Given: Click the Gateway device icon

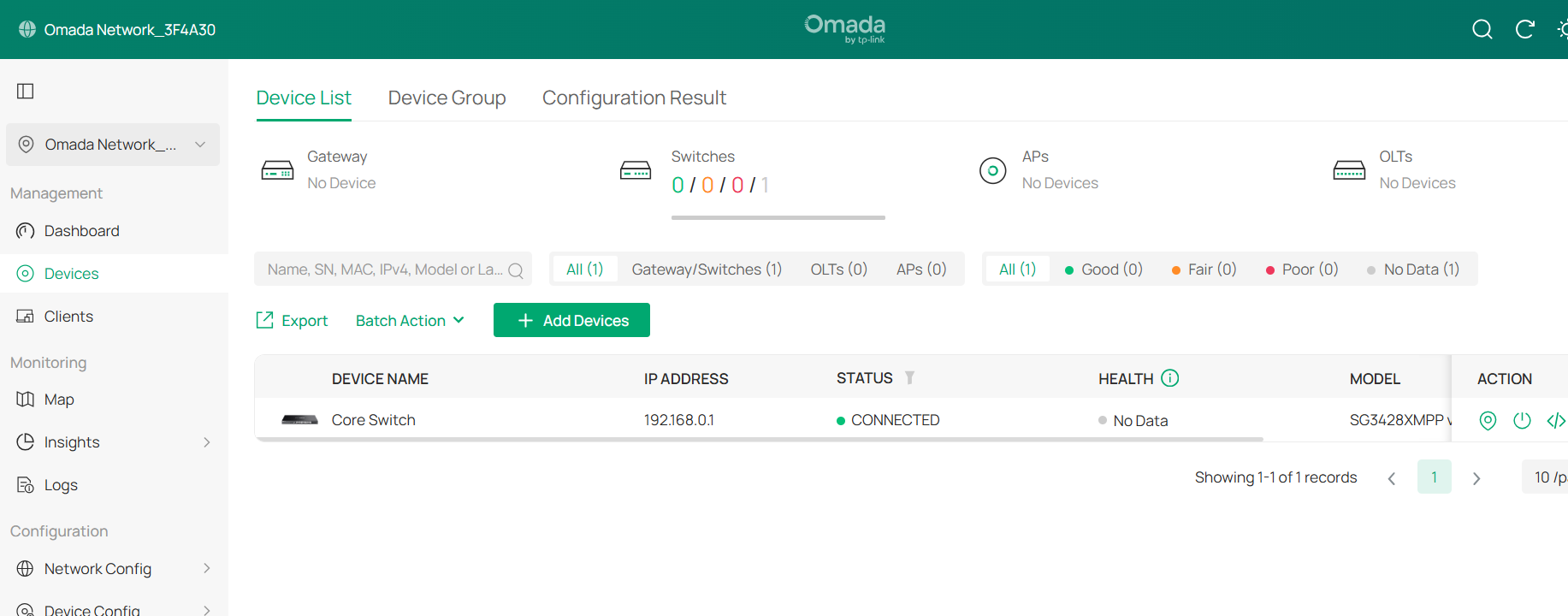Looking at the screenshot, I should point(277,170).
